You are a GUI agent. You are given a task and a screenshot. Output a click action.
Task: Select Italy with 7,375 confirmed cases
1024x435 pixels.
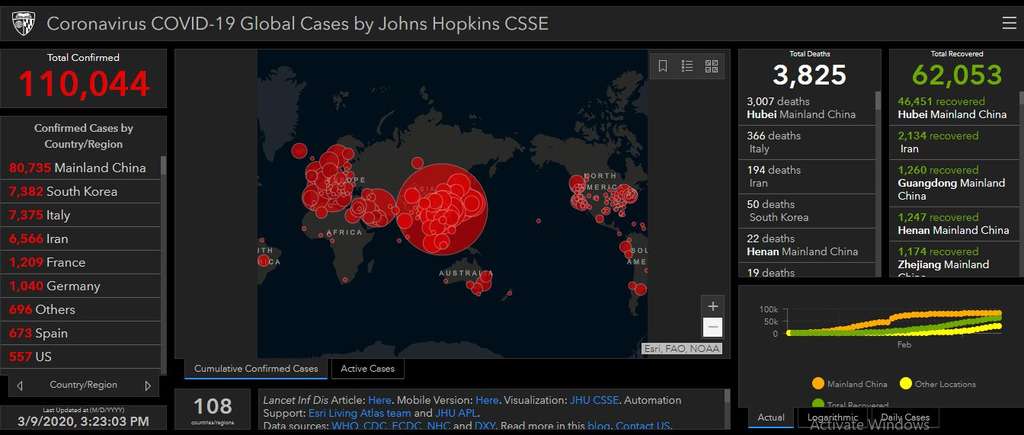click(x=80, y=215)
